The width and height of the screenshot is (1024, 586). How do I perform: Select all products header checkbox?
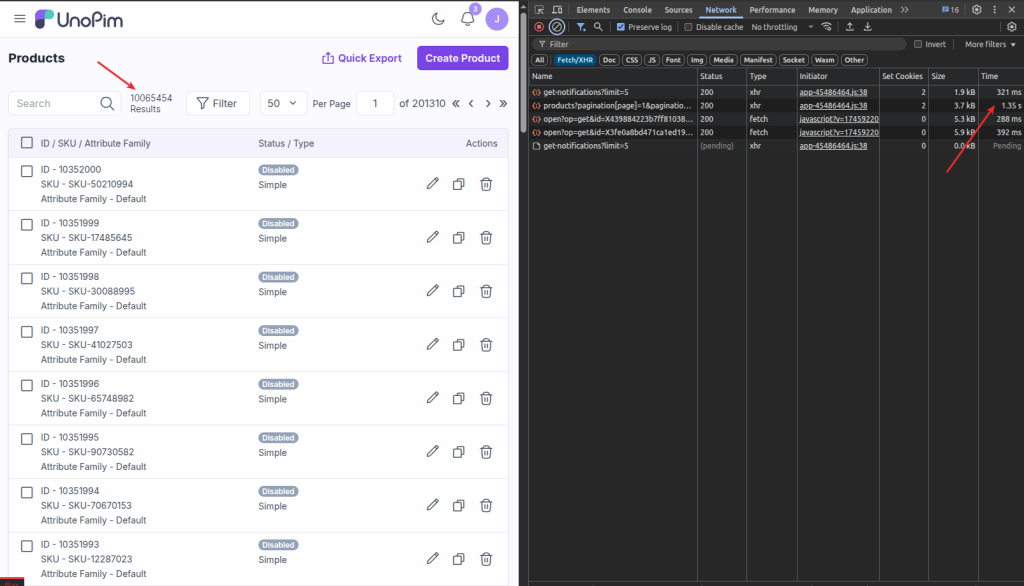pyautogui.click(x=27, y=142)
